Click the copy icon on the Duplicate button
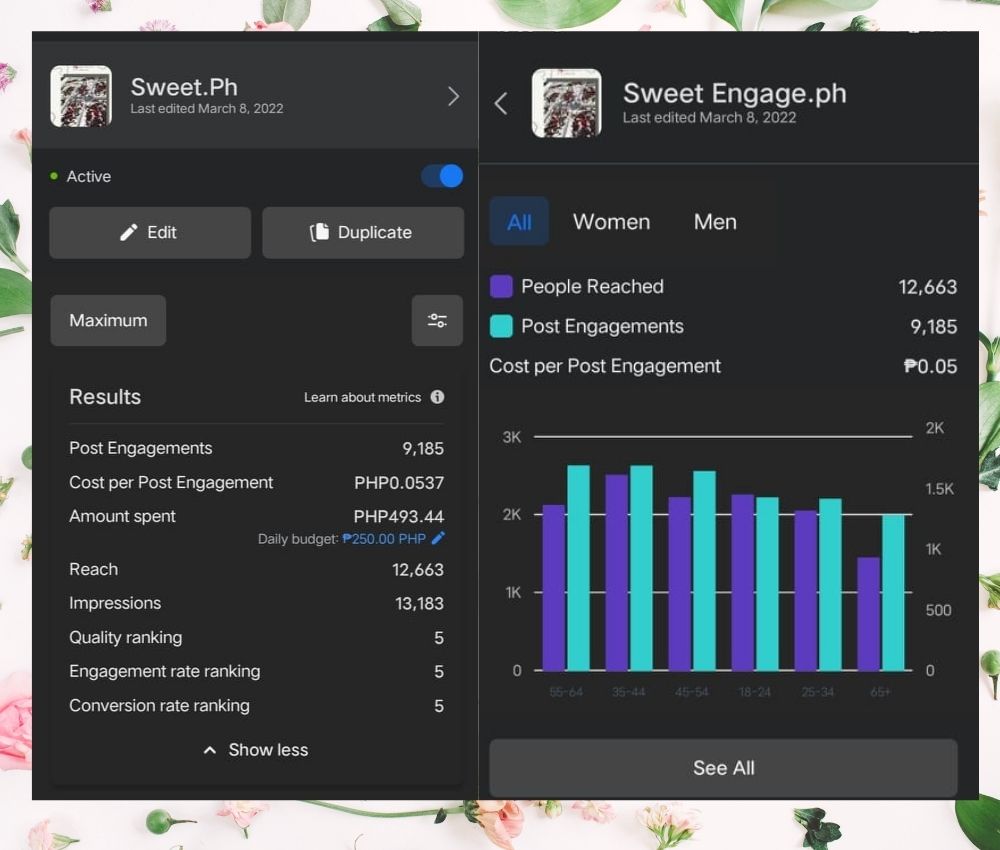The image size is (1000, 850). click(x=320, y=232)
